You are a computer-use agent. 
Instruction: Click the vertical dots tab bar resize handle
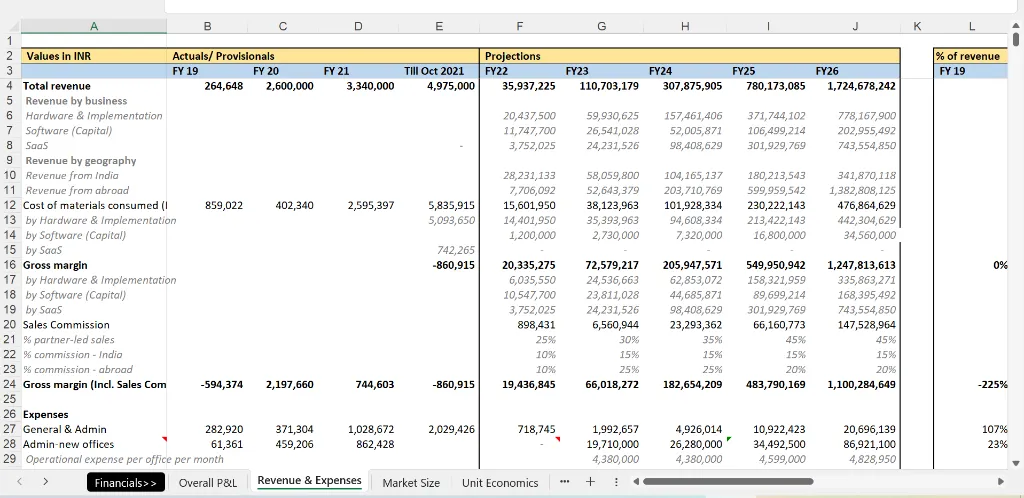(615, 483)
